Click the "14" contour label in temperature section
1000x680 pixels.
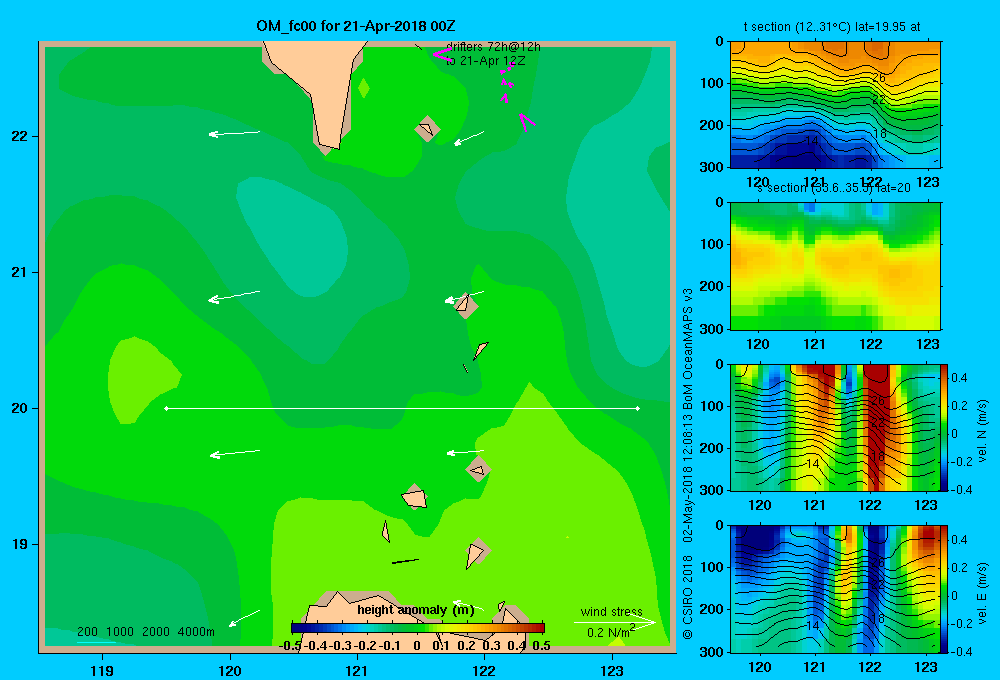point(811,141)
